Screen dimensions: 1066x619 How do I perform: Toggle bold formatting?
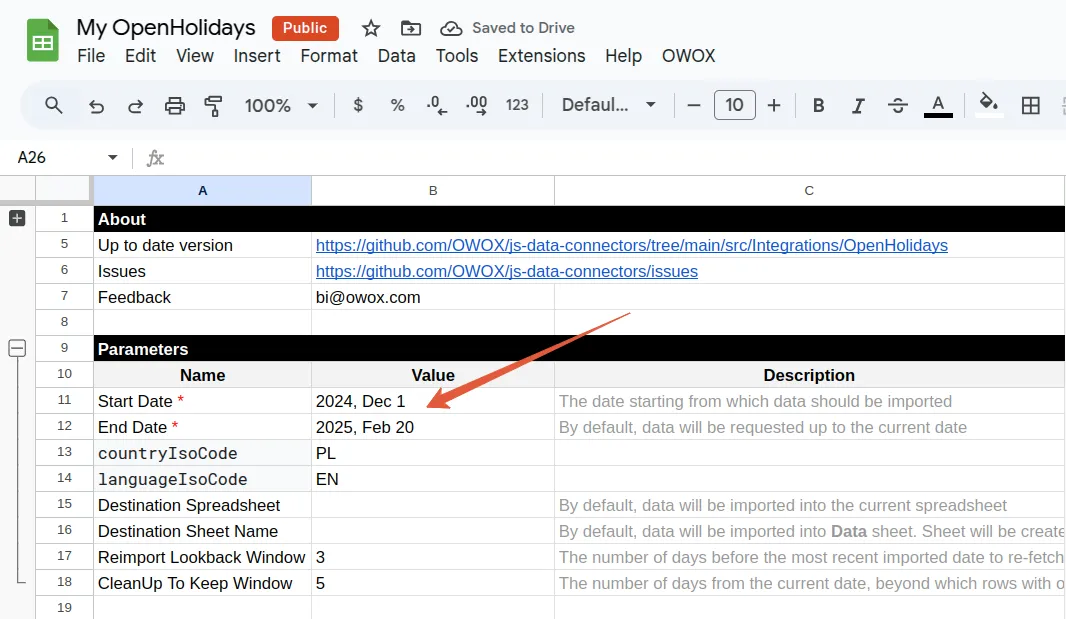pyautogui.click(x=819, y=105)
